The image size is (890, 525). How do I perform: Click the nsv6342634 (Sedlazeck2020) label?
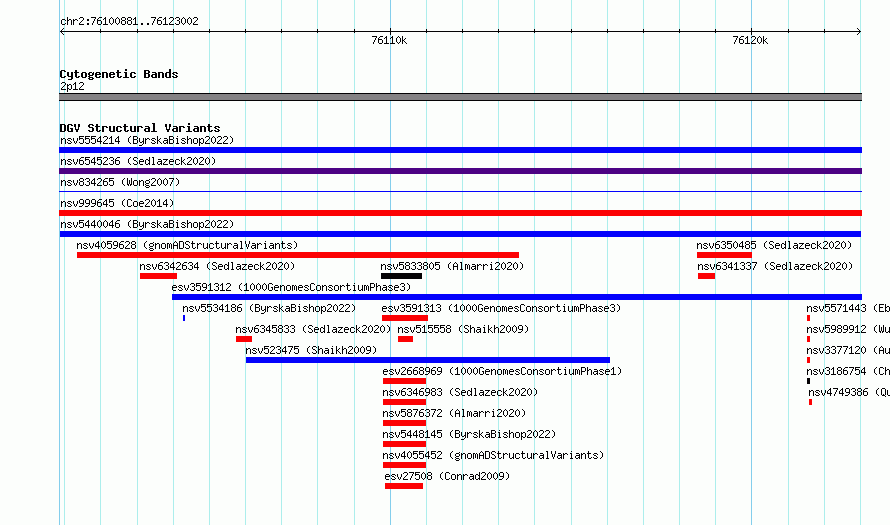(217, 266)
